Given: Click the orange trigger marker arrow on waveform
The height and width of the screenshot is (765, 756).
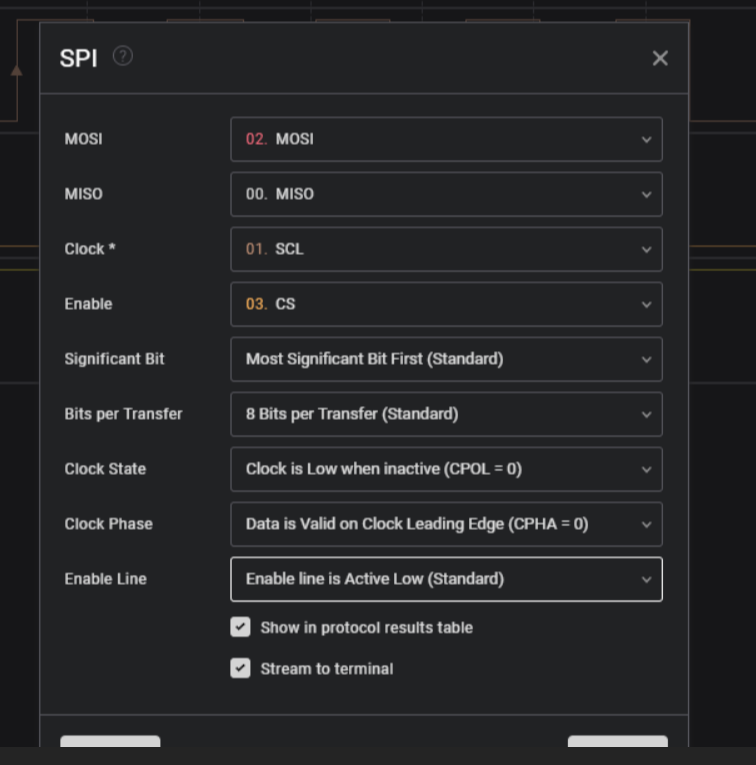Looking at the screenshot, I should (x=16, y=70).
